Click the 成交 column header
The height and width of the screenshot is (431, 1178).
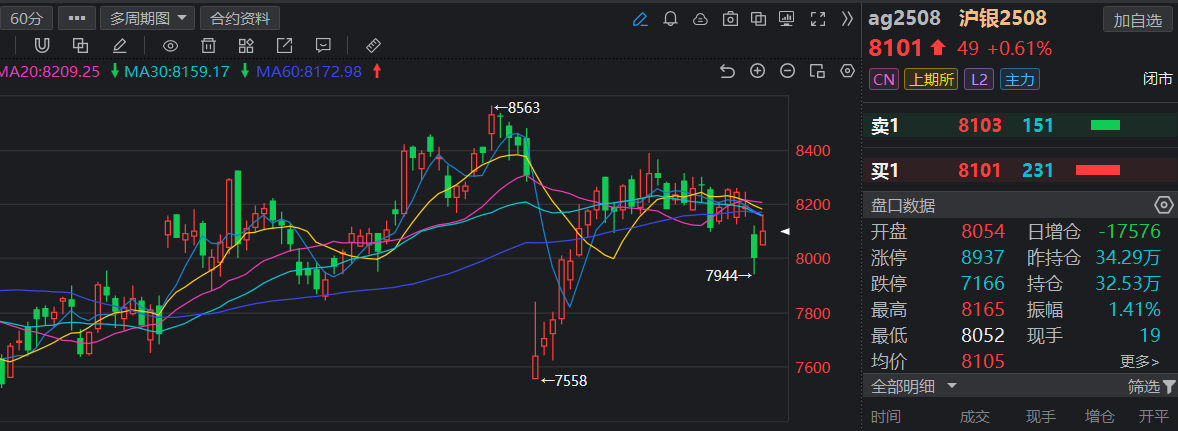(976, 417)
